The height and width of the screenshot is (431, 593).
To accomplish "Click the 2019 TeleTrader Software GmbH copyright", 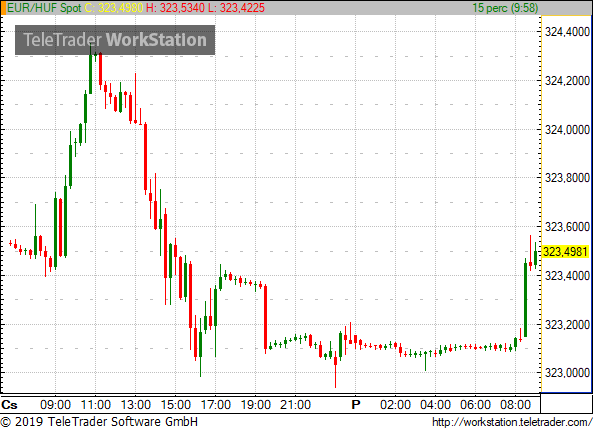I will coord(99,422).
